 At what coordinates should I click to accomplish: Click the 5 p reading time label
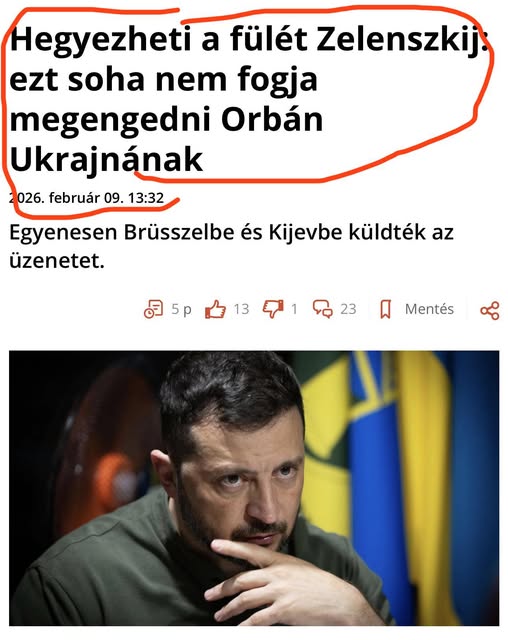point(181,309)
